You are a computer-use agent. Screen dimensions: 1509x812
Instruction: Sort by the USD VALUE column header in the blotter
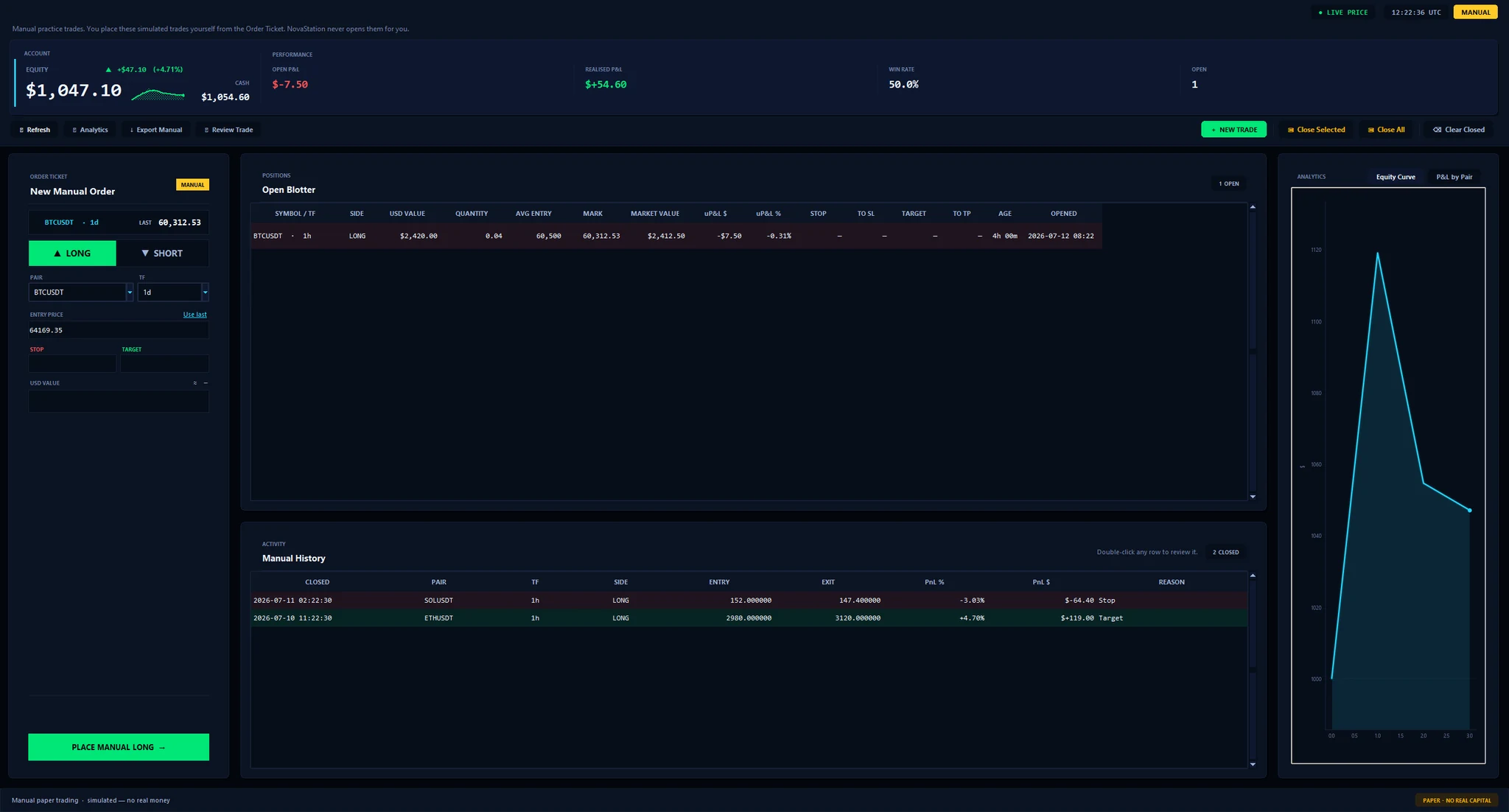[x=407, y=214]
